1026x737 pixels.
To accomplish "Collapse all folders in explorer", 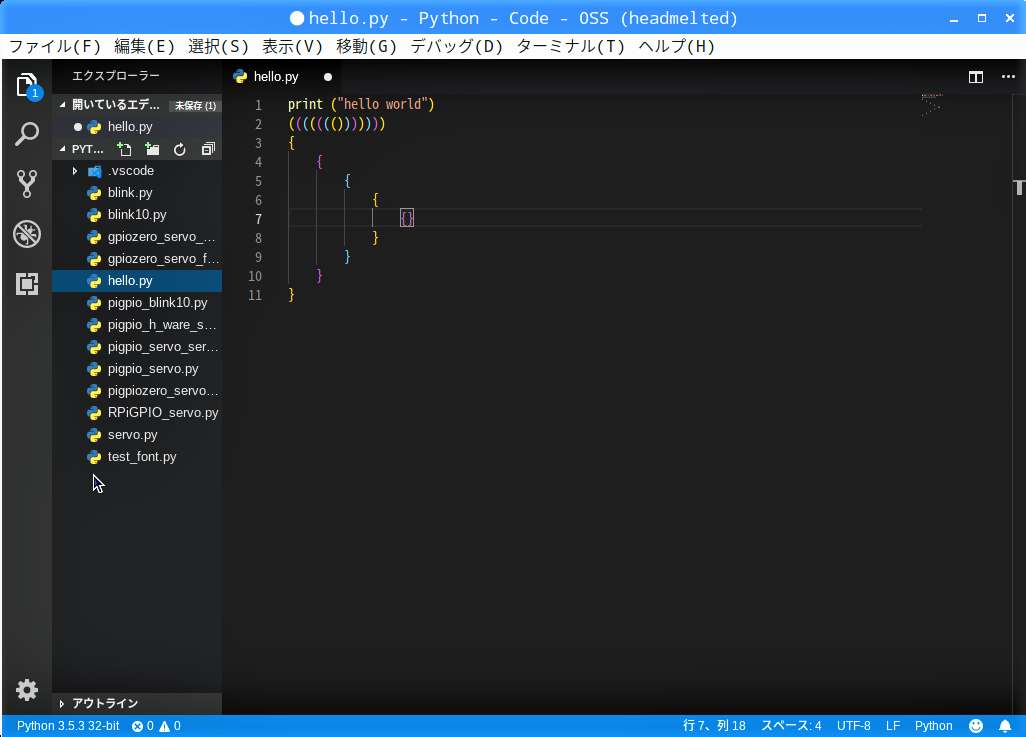I will (208, 149).
